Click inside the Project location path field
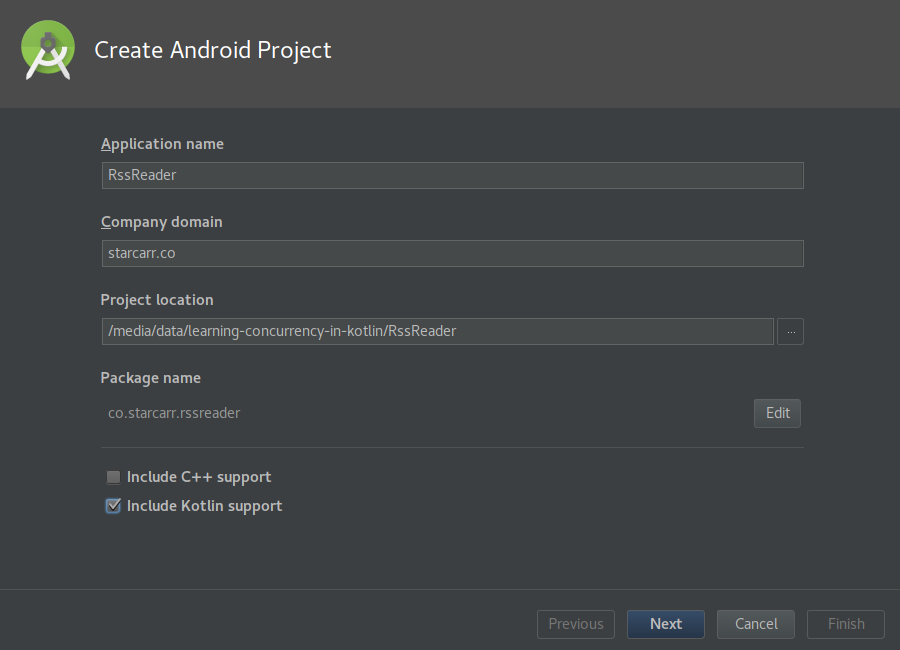This screenshot has height=650, width=900. coord(438,331)
